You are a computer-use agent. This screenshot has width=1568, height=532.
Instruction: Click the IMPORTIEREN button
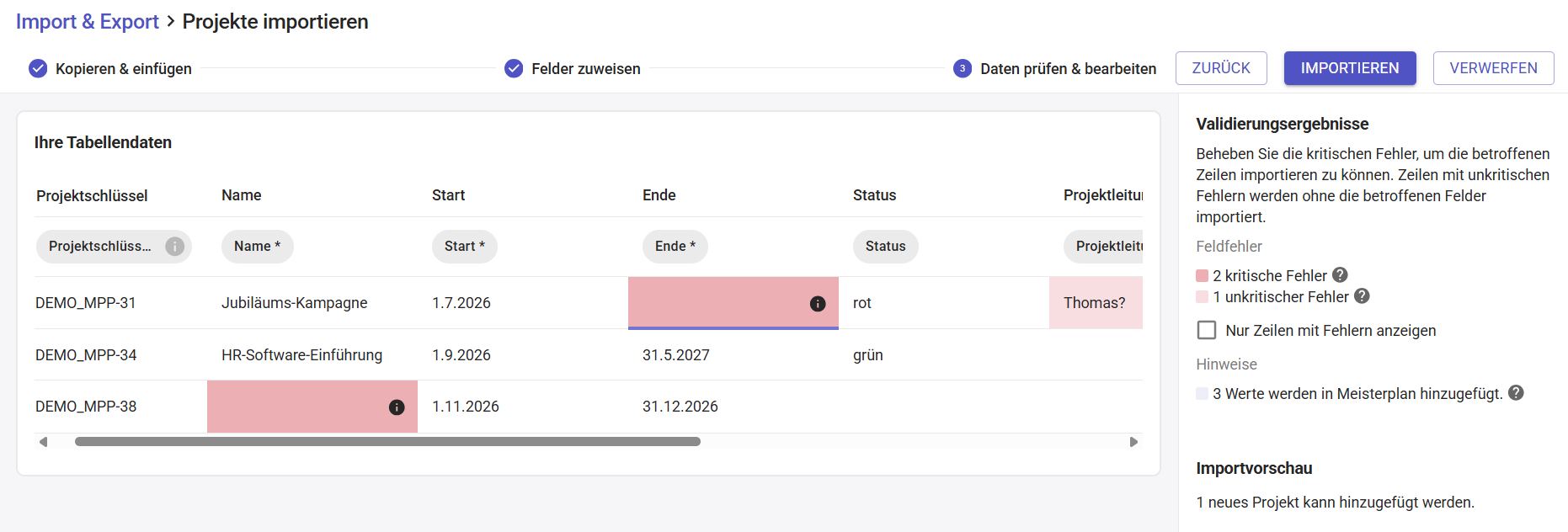[1350, 68]
